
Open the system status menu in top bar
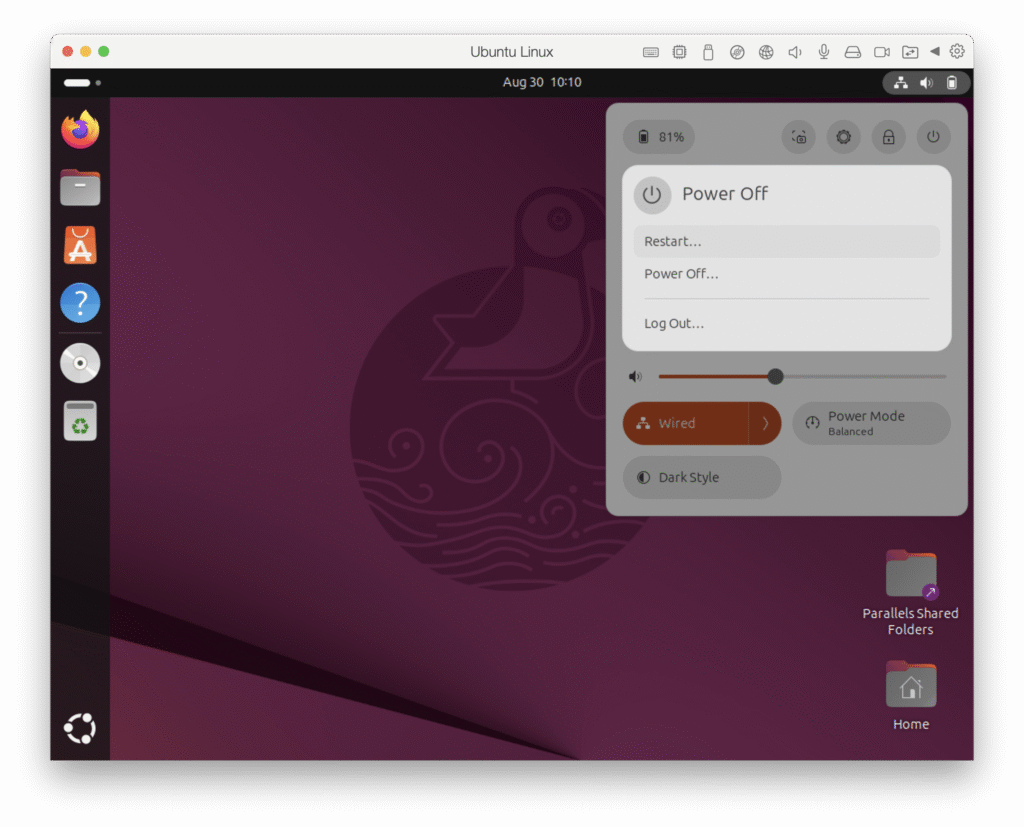coord(926,83)
